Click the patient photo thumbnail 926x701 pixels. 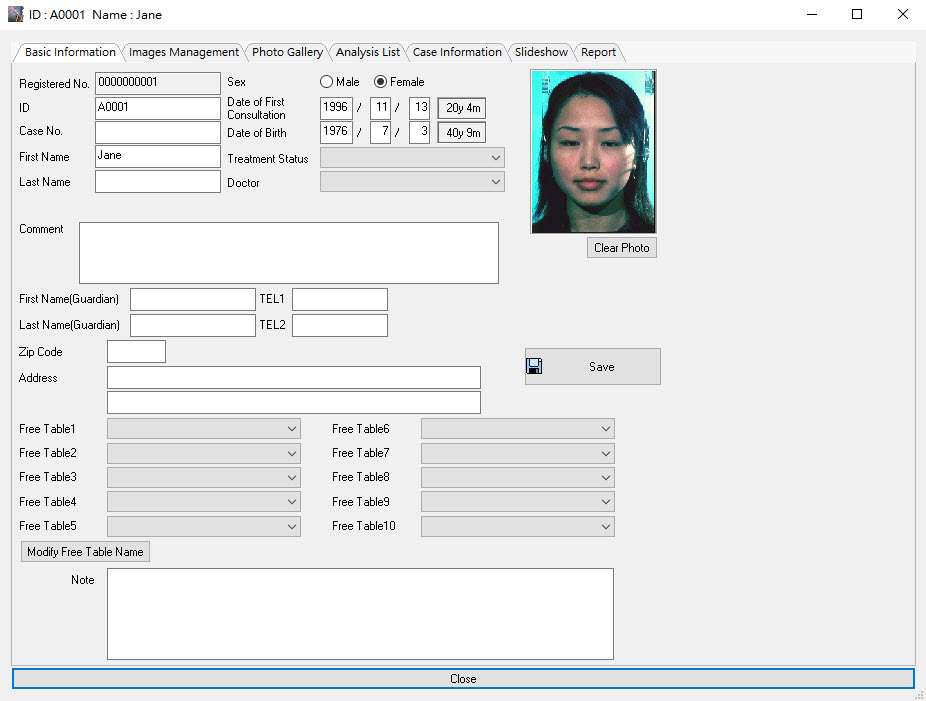[x=593, y=152]
